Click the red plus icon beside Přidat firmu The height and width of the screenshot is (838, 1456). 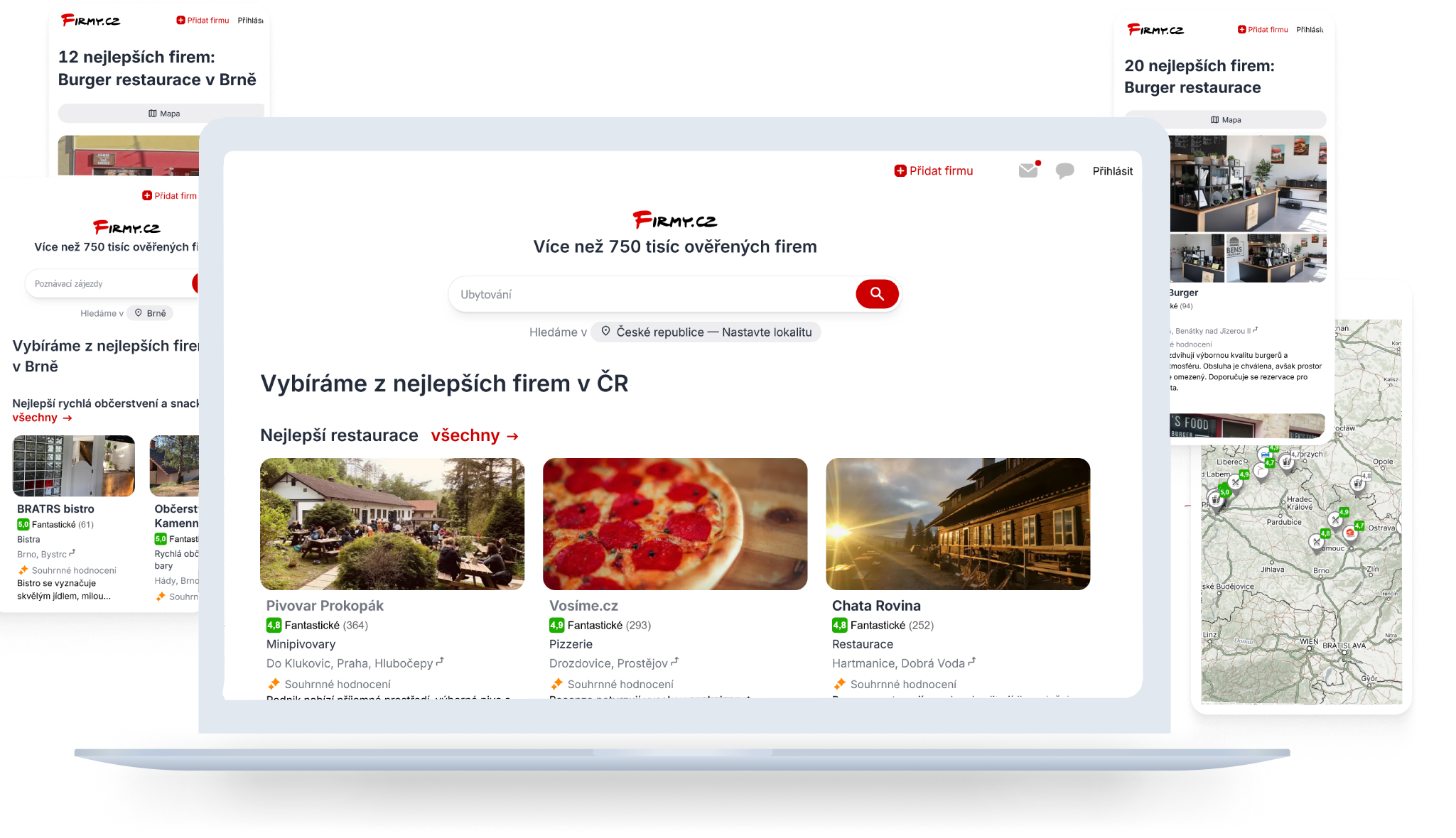point(900,170)
